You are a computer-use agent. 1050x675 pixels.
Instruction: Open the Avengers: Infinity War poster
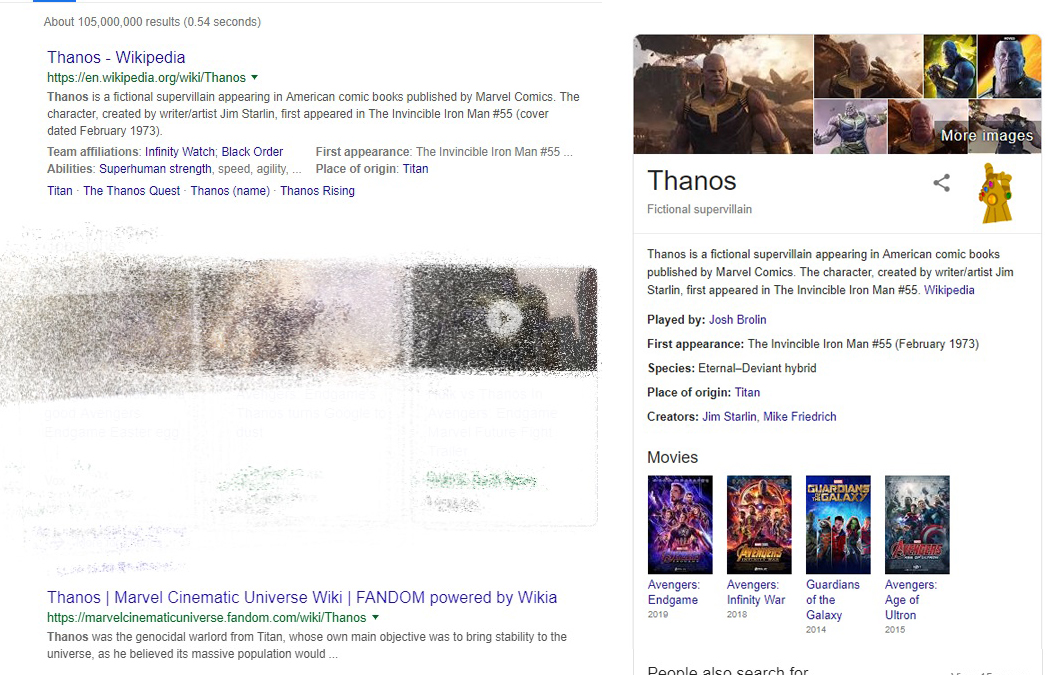click(759, 524)
